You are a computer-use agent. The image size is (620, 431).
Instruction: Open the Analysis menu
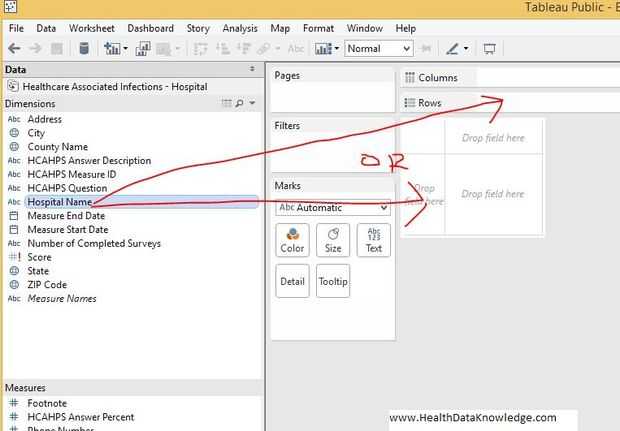(x=240, y=28)
